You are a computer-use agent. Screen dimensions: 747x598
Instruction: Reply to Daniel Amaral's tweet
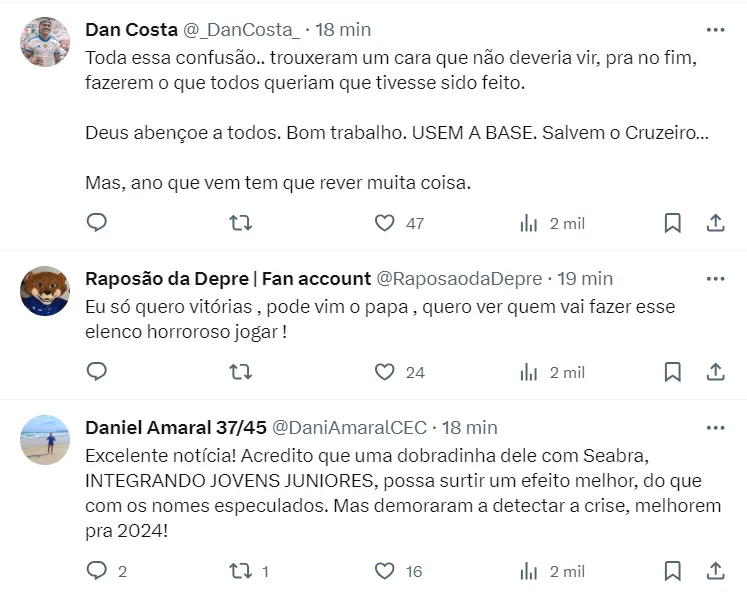pos(97,571)
